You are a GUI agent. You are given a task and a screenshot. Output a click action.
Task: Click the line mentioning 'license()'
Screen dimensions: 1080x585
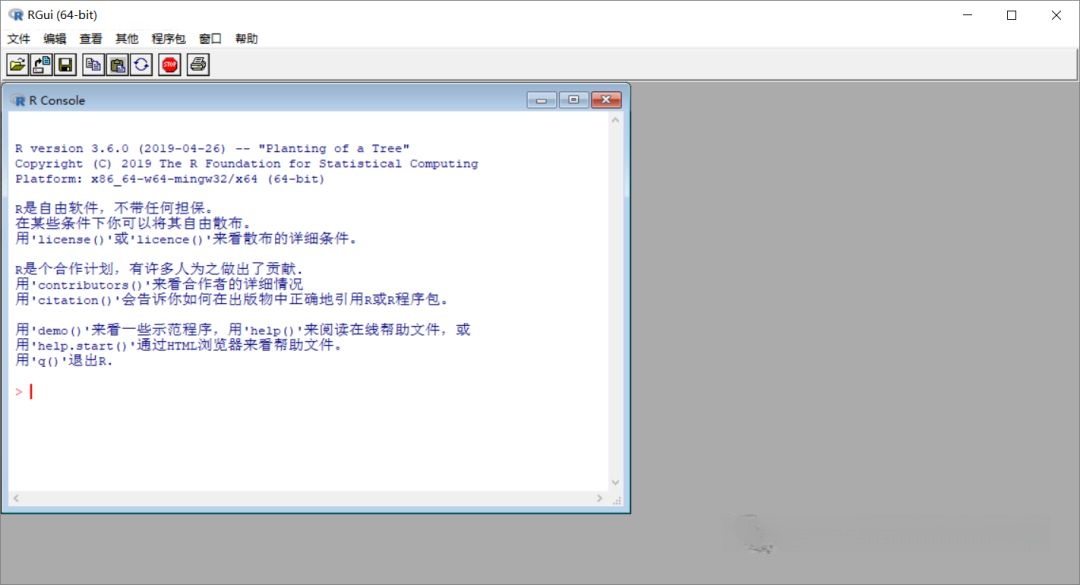186,238
